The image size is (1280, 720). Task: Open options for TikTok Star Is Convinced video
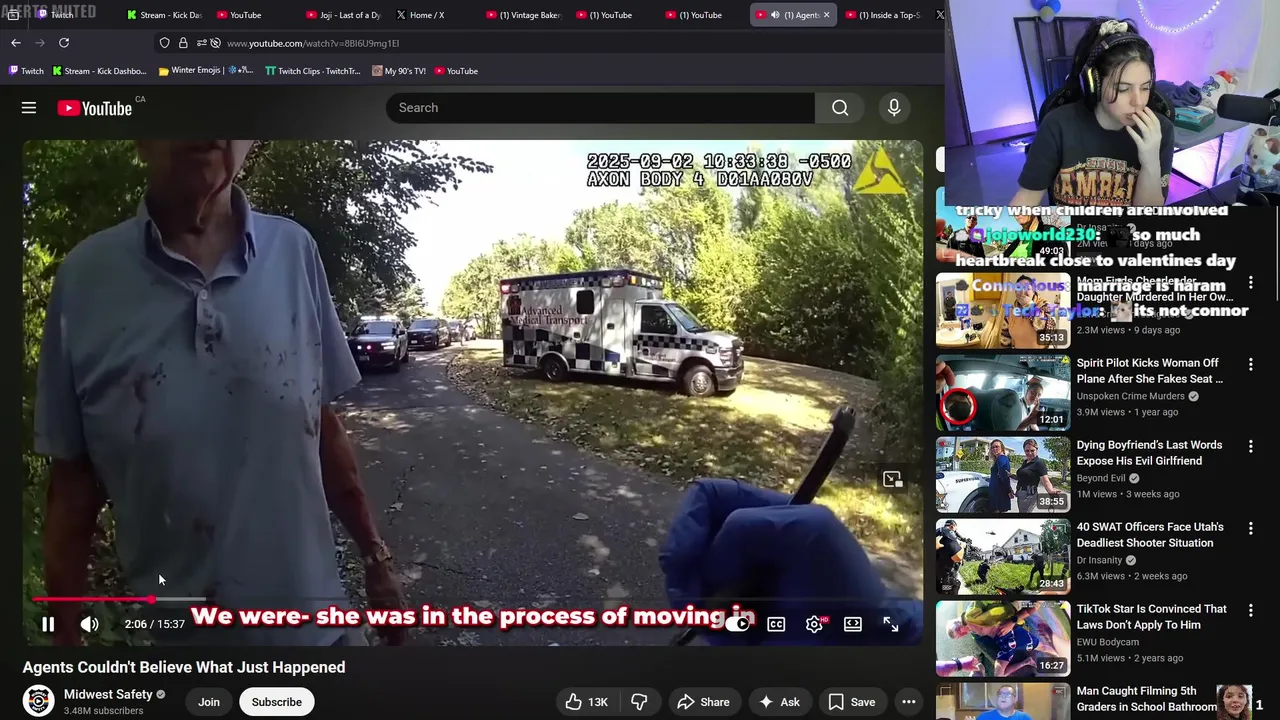tap(1250, 611)
